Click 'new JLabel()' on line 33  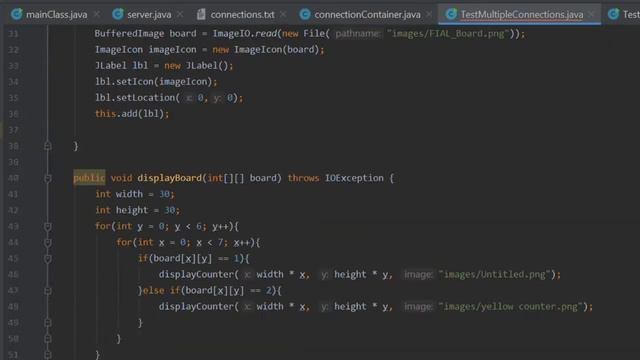pos(196,66)
